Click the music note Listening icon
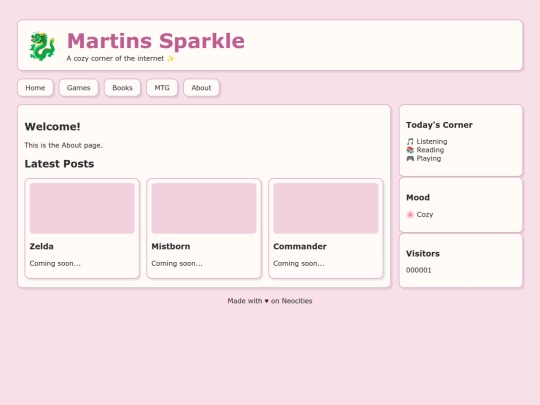 (410, 142)
